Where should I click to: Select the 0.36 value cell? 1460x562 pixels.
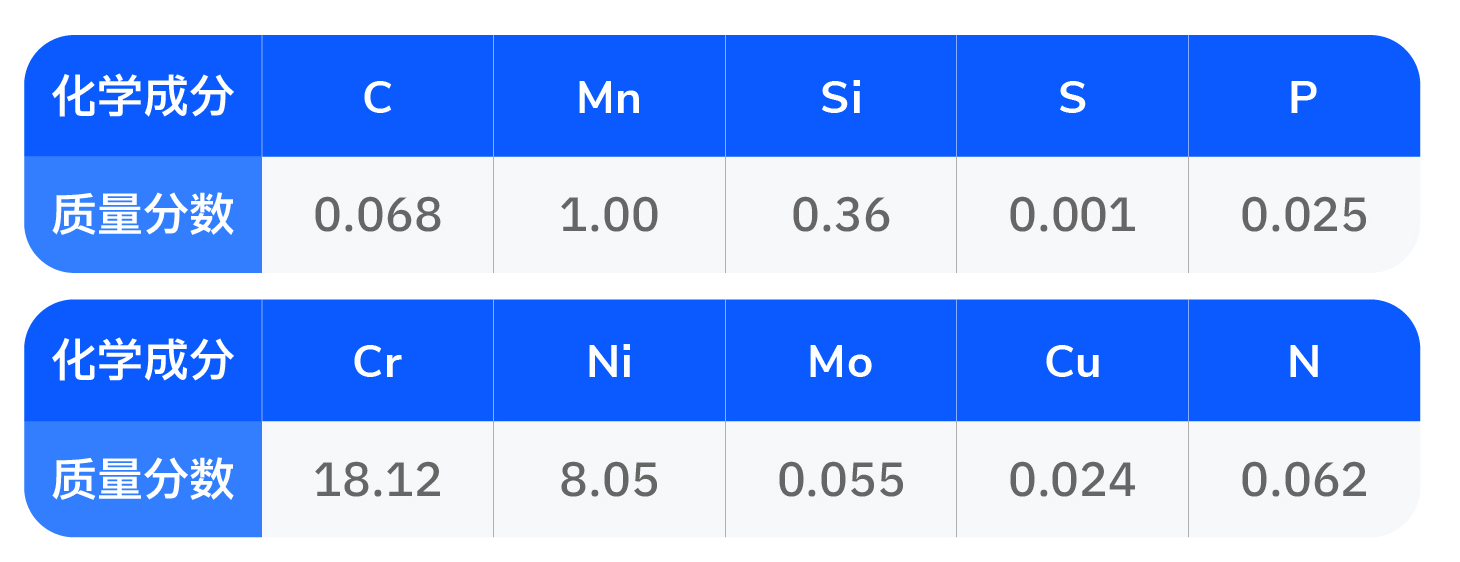[841, 215]
